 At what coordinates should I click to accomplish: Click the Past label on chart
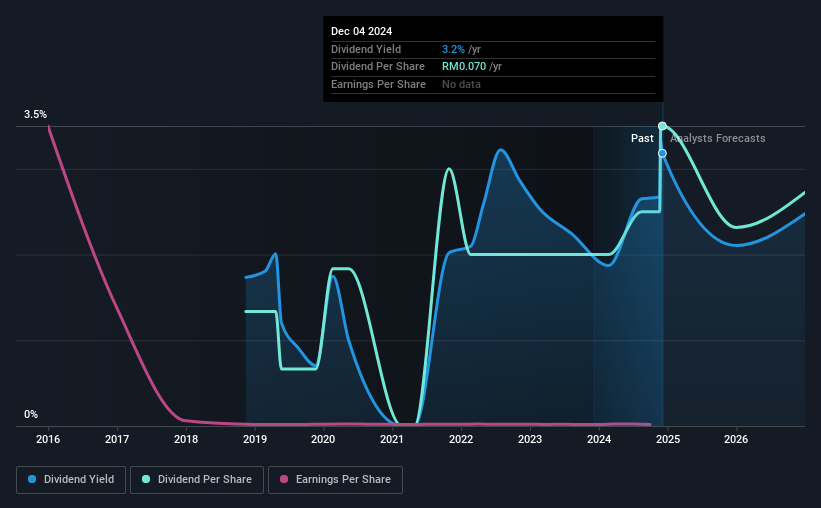tap(642, 138)
